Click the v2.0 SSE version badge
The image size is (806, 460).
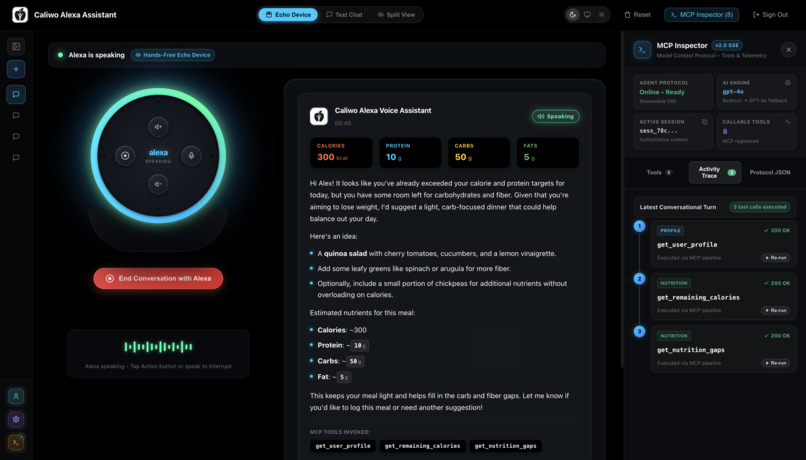[726, 45]
